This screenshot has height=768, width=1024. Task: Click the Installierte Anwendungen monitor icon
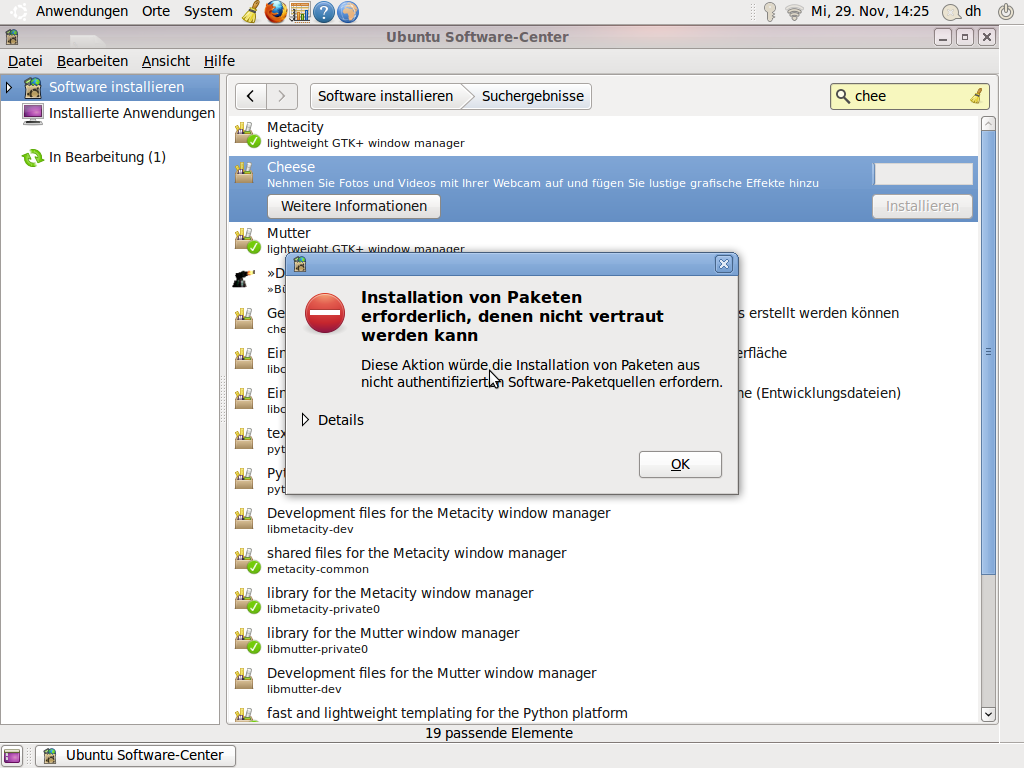tap(33, 114)
